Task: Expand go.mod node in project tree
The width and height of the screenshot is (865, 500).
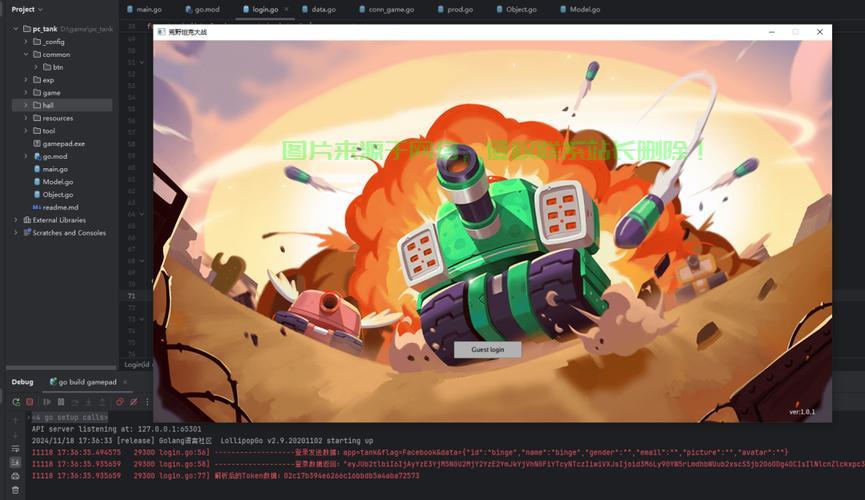Action: tap(25, 156)
